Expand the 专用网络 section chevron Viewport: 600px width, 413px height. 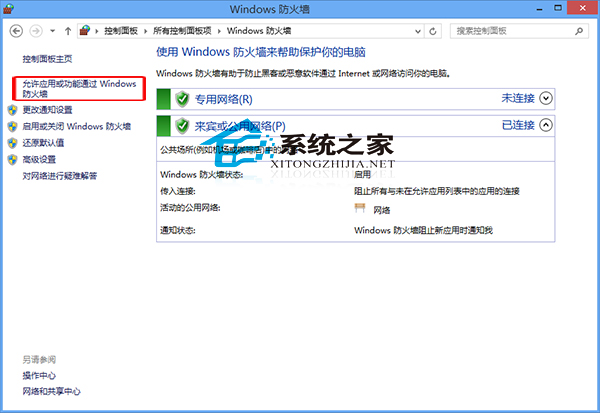(546, 98)
